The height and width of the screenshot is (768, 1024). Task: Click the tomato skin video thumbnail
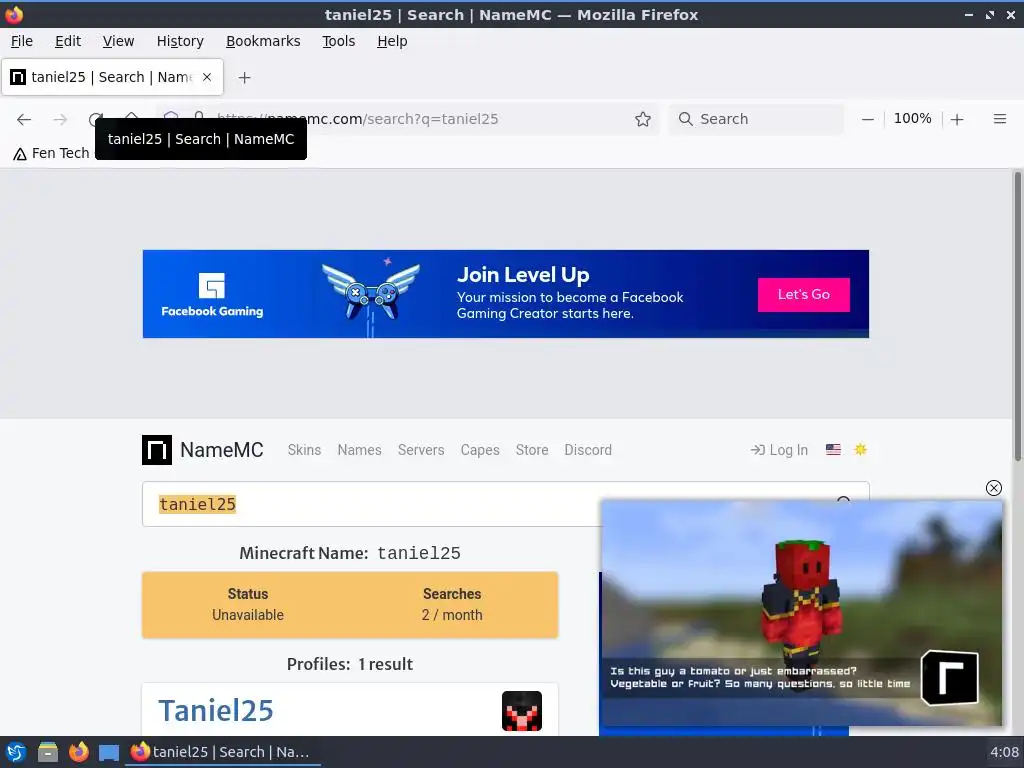coord(801,613)
